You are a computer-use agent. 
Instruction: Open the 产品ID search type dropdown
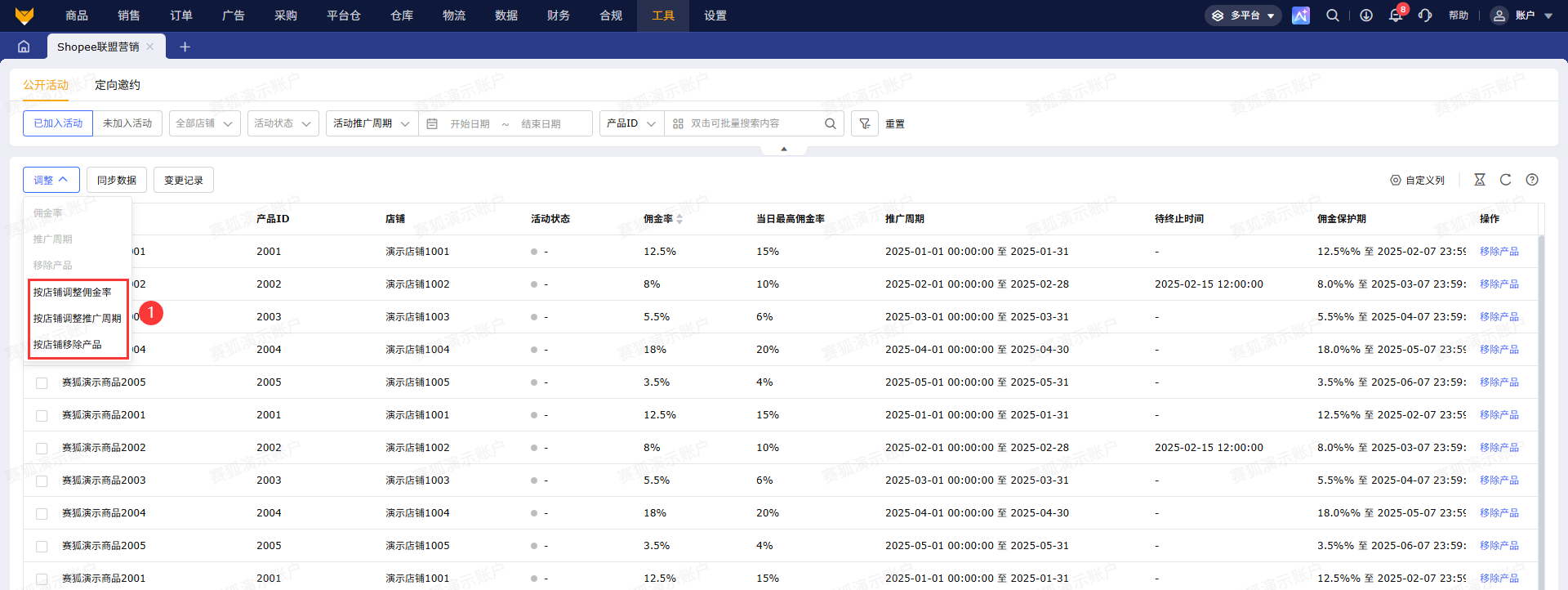631,123
